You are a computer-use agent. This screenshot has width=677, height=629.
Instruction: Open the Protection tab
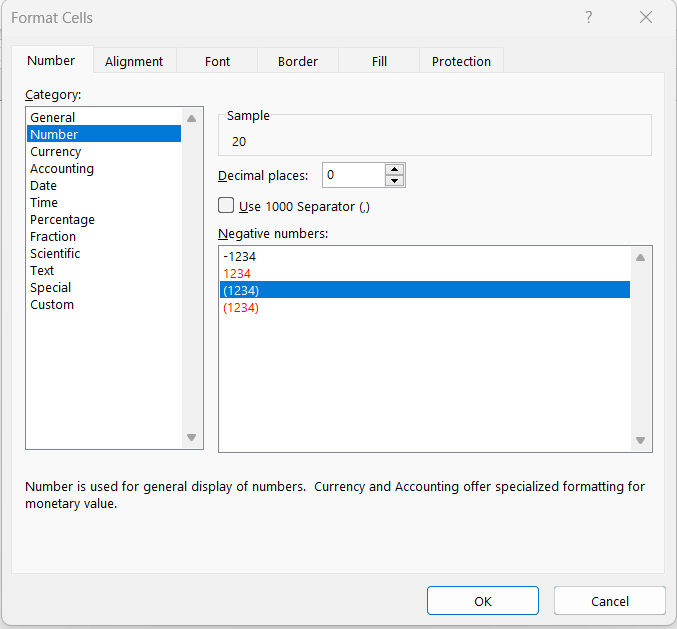[x=461, y=61]
